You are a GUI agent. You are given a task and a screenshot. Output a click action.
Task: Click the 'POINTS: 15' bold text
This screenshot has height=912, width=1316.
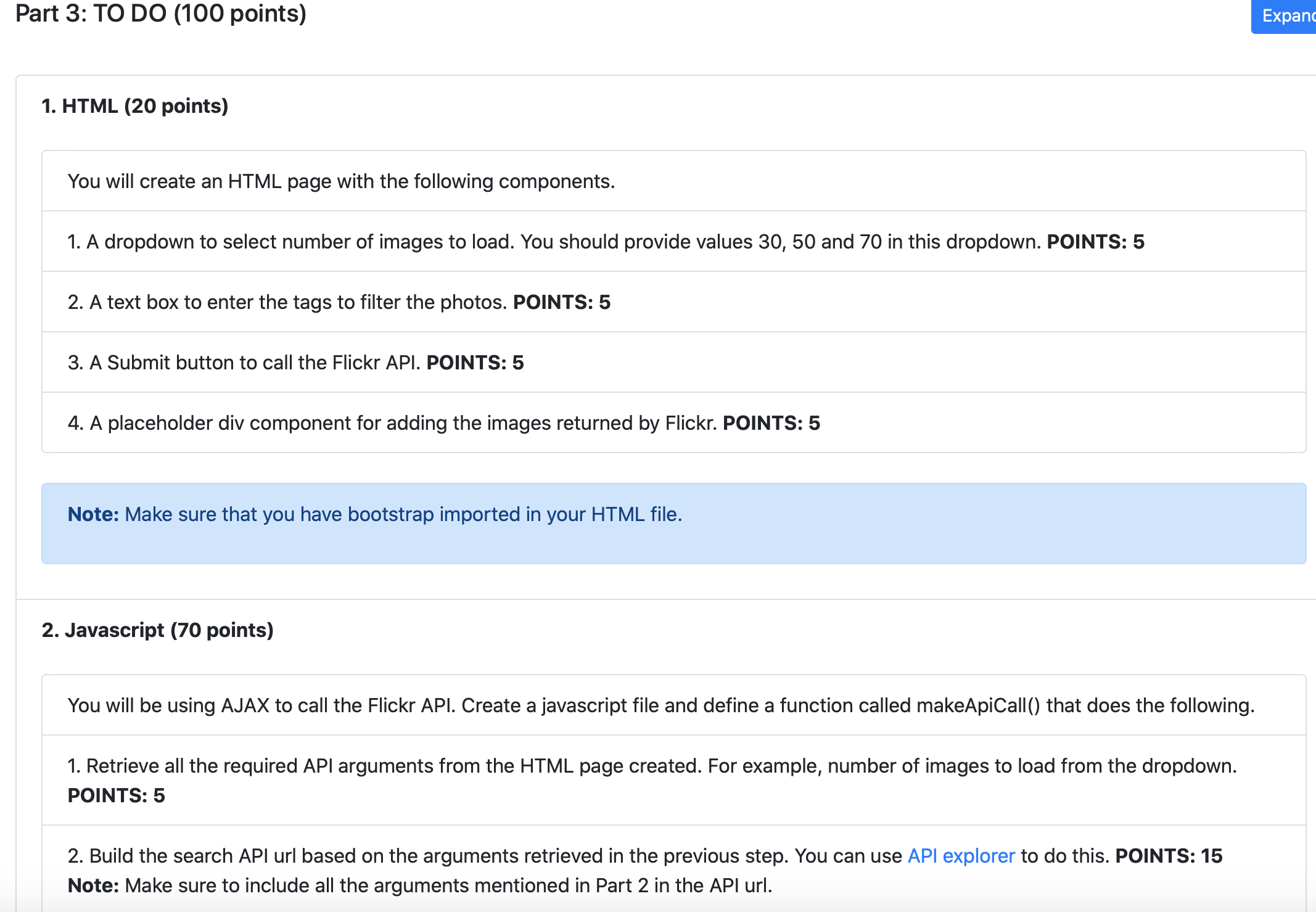[1169, 856]
